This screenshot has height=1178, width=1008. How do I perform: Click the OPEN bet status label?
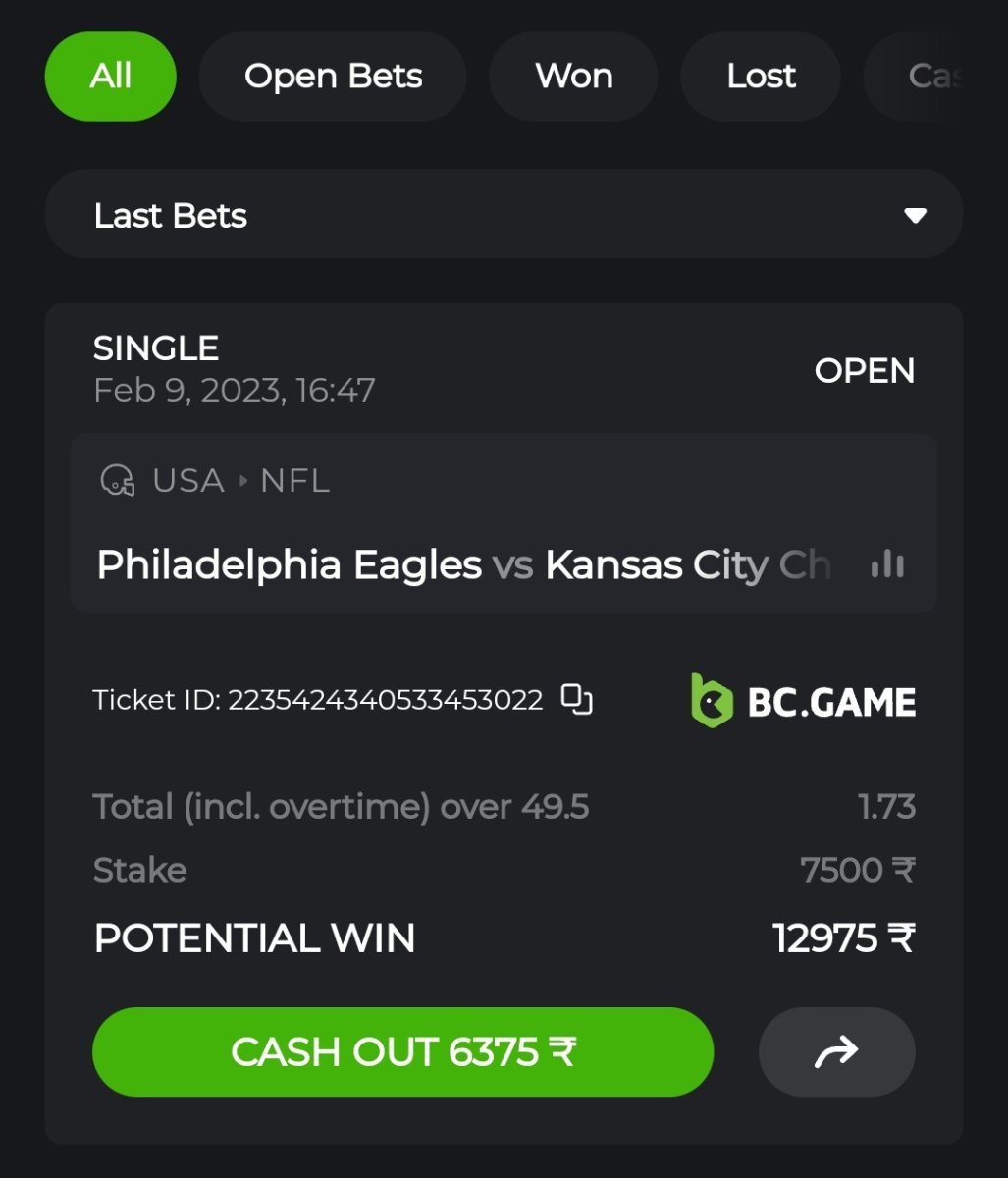point(864,370)
